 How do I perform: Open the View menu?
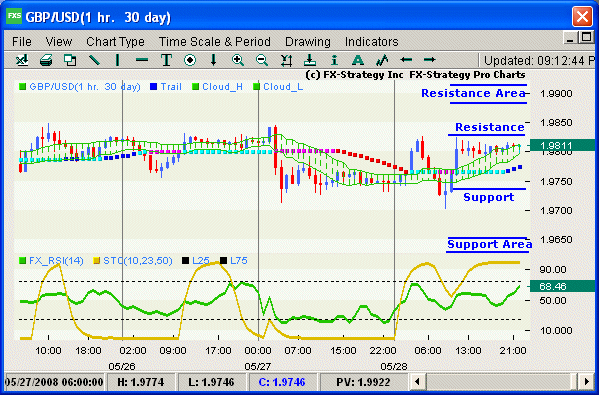point(58,42)
